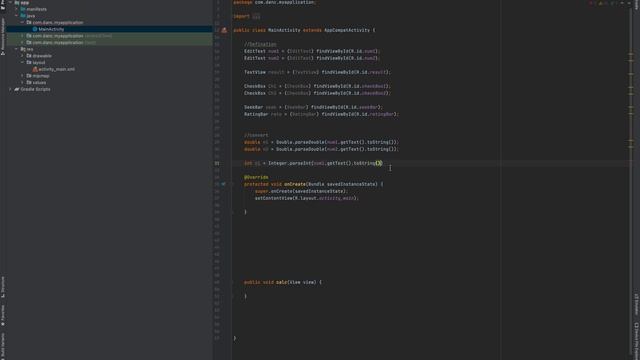
Task: Expand the mipmap folder node
Action: (22, 76)
